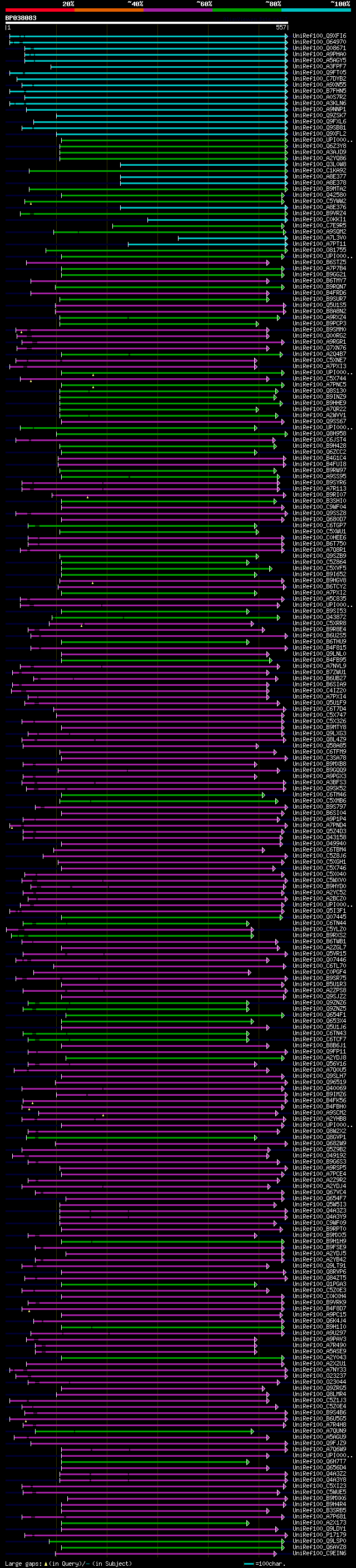Open hit UniRef100_A3FPF7
Image resolution: width=356 pixels, height=1568 pixels.
[319, 66]
